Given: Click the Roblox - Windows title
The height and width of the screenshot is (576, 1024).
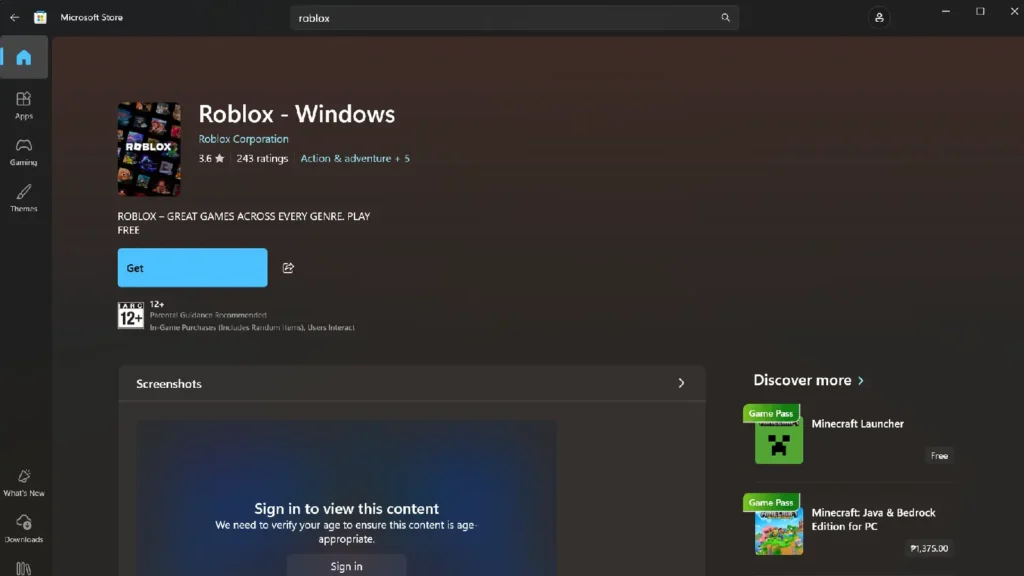Looking at the screenshot, I should [296, 114].
